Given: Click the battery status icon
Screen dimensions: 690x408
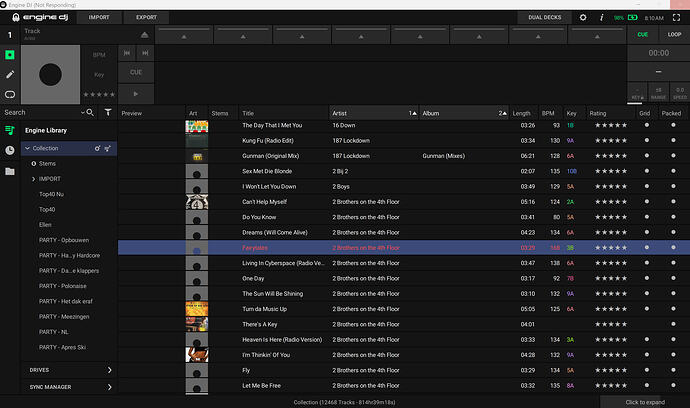Looking at the screenshot, I should point(633,18).
